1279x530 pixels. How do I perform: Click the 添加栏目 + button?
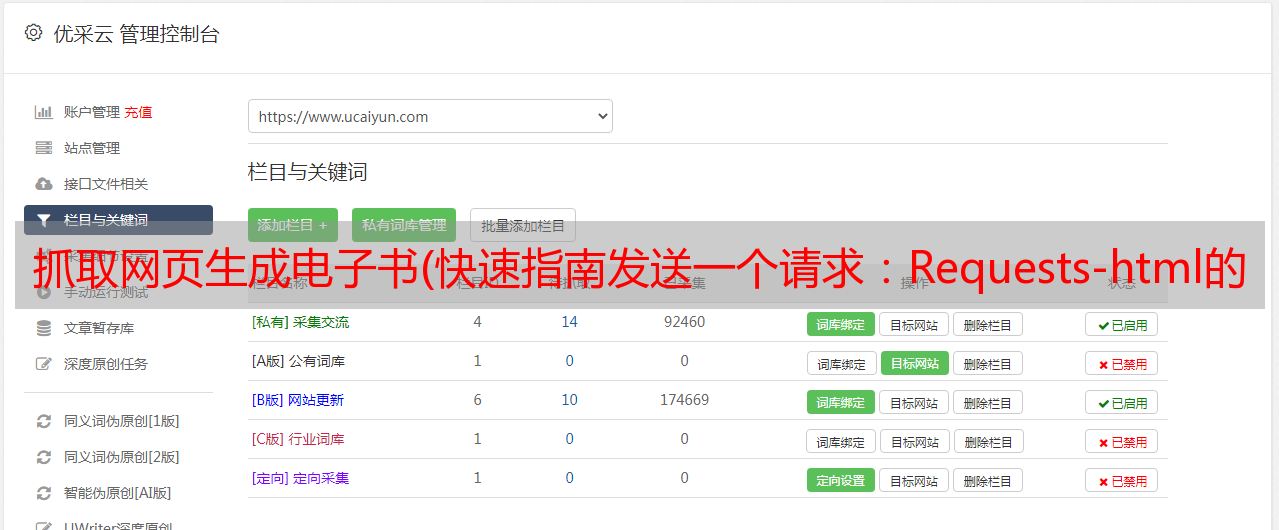(x=293, y=225)
